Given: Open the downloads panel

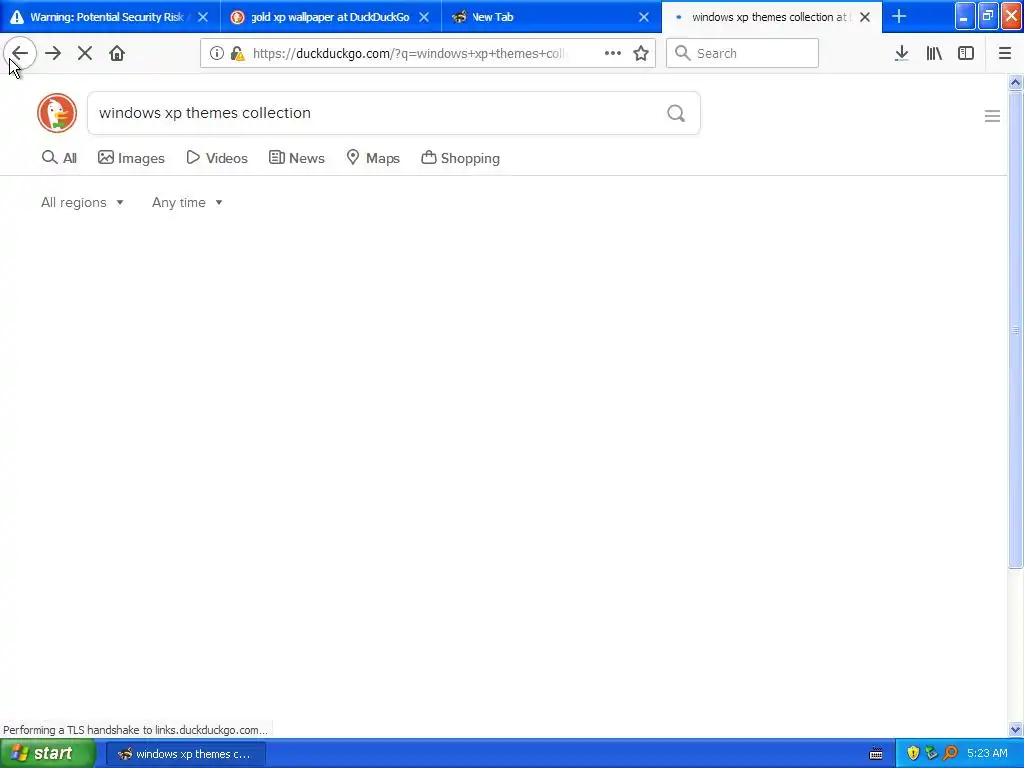Looking at the screenshot, I should [x=901, y=54].
